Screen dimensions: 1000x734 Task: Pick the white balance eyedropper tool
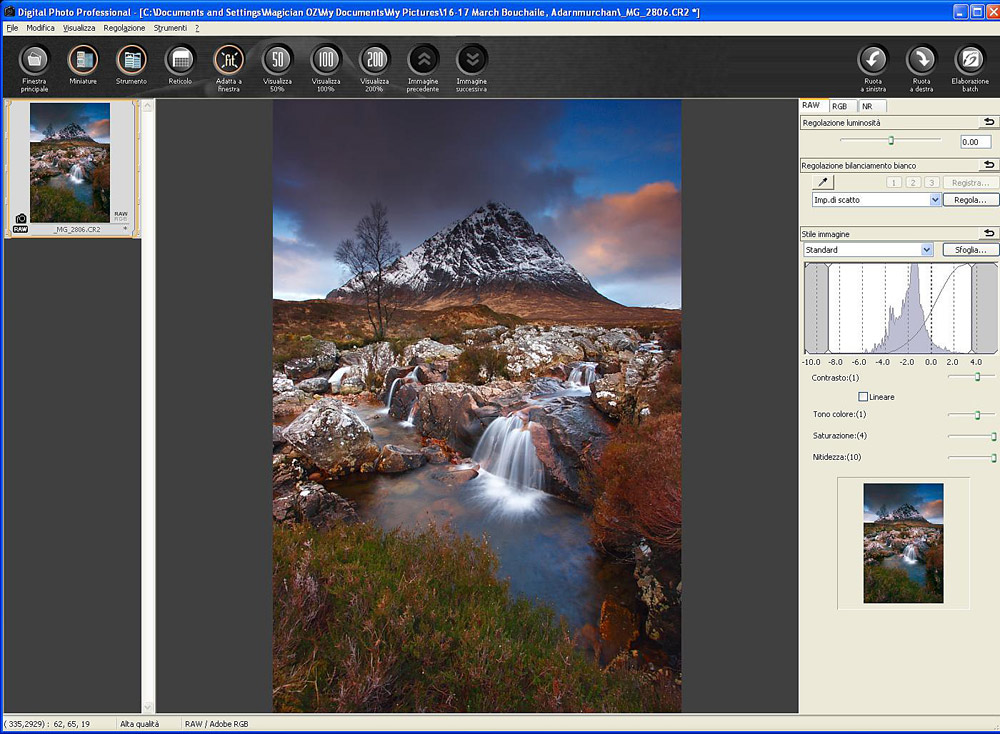click(825, 183)
